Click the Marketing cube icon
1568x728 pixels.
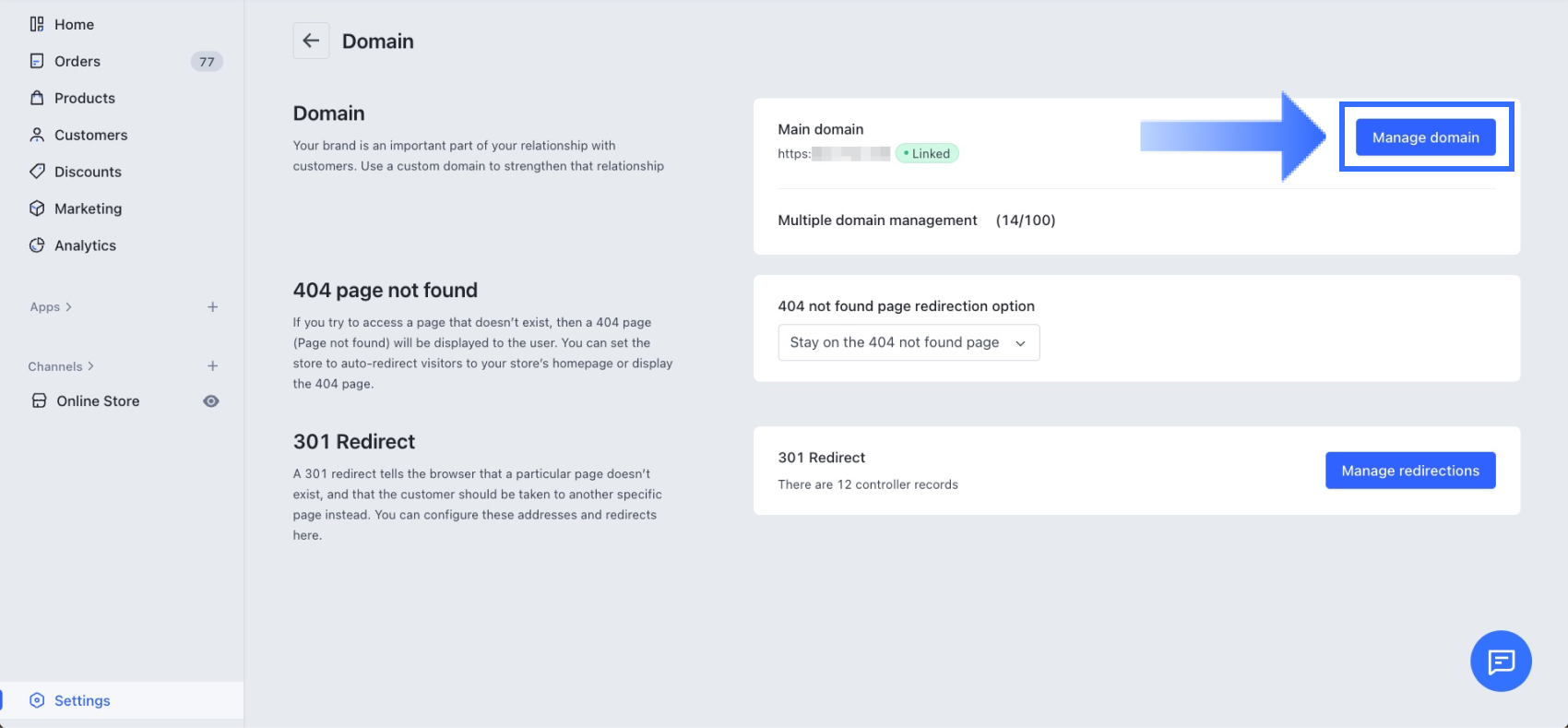(37, 209)
